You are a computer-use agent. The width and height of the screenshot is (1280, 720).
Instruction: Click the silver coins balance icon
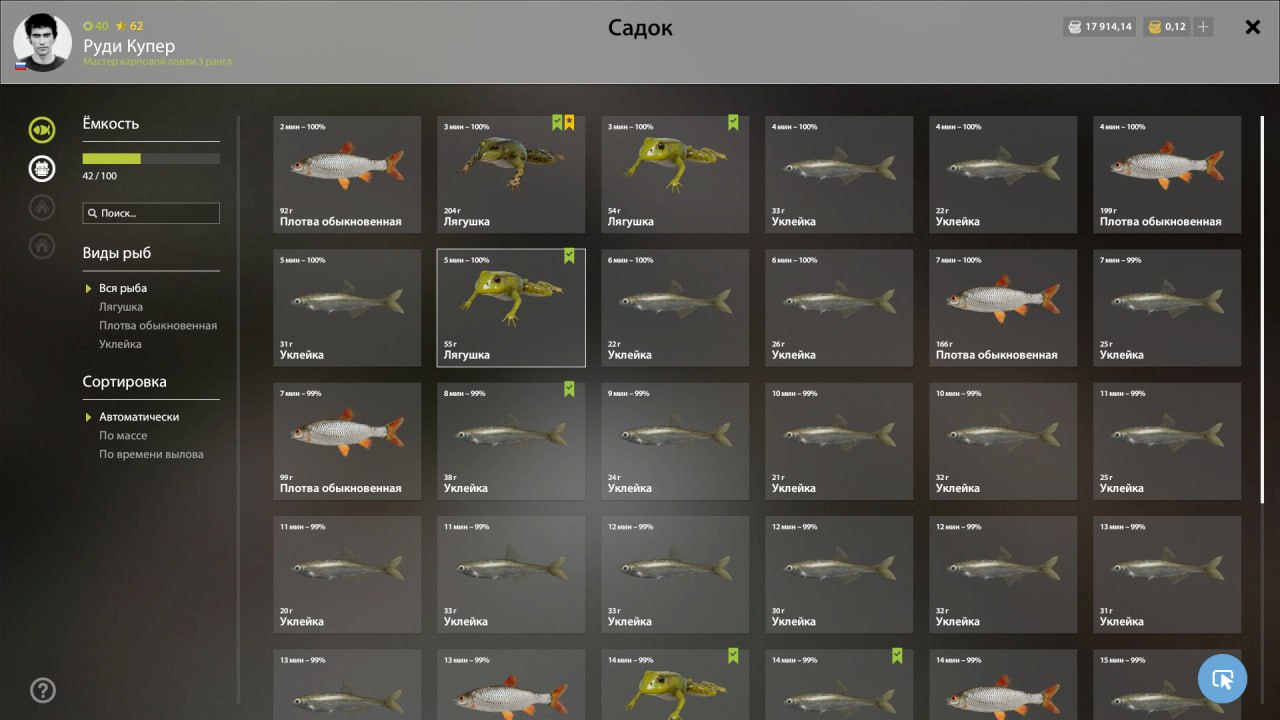(1075, 27)
